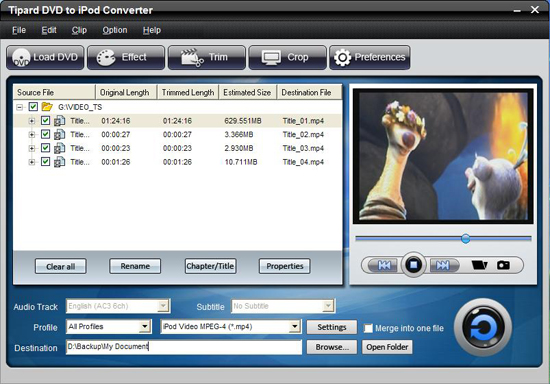550x384 pixels.
Task: Click the 629.551MB estimated size value
Action: [243, 121]
